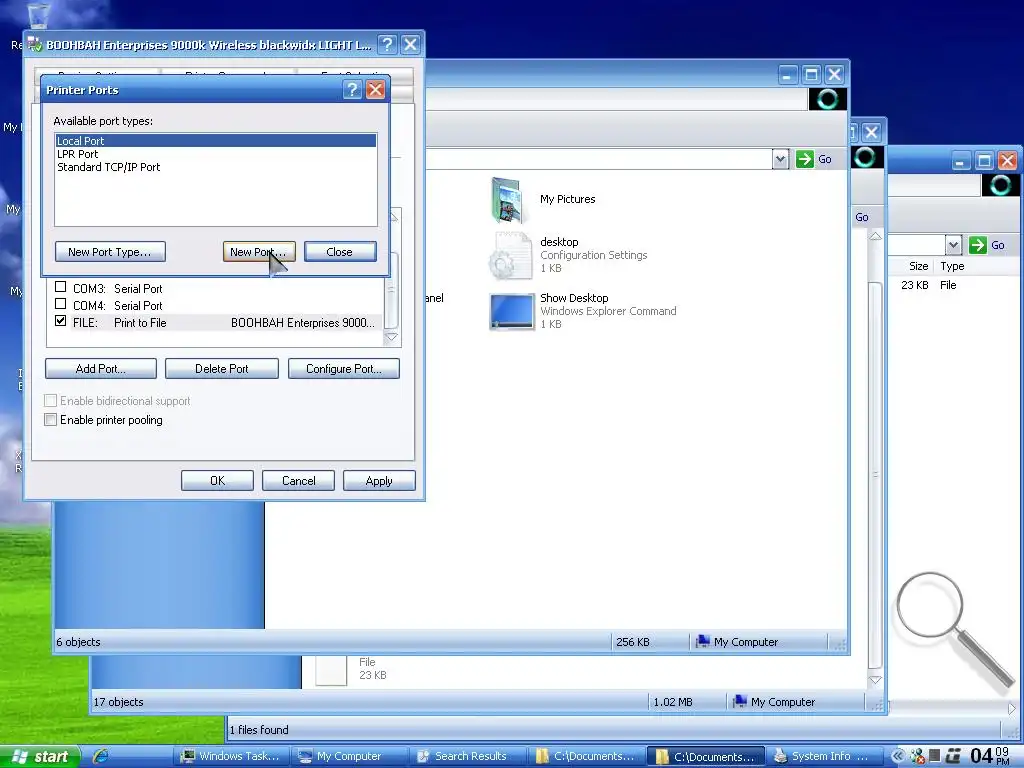Select Local Port in available port types
Image resolution: width=1024 pixels, height=768 pixels.
[216, 140]
